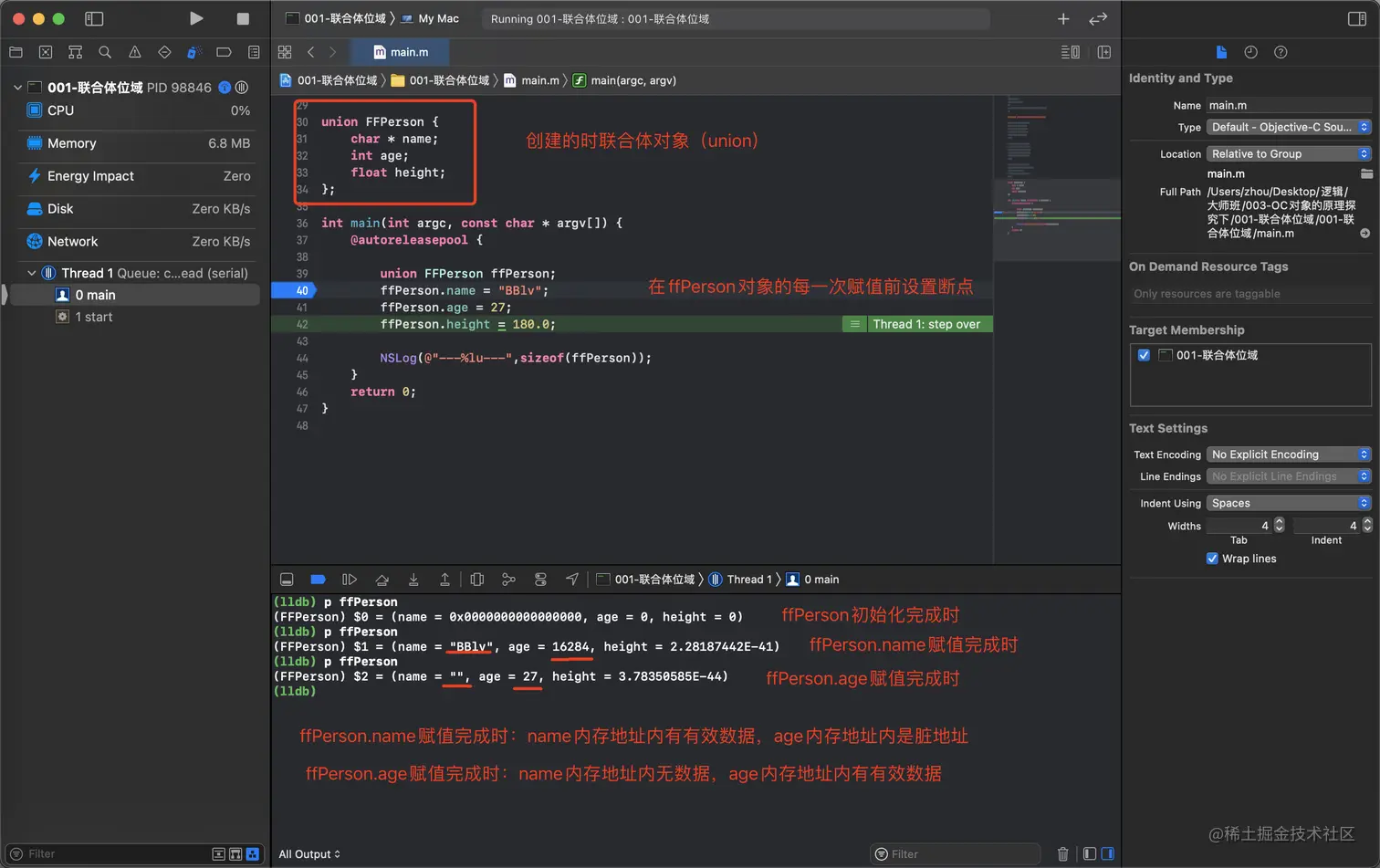The image size is (1380, 868).
Task: Deactivate breakpoints in debug bar
Action: click(318, 580)
